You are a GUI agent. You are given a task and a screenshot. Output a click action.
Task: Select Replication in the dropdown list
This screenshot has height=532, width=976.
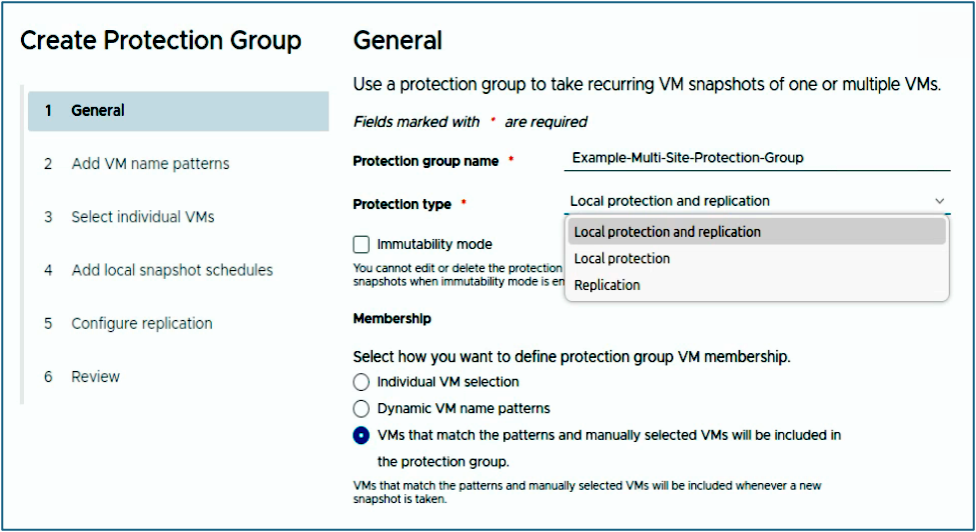click(x=607, y=285)
